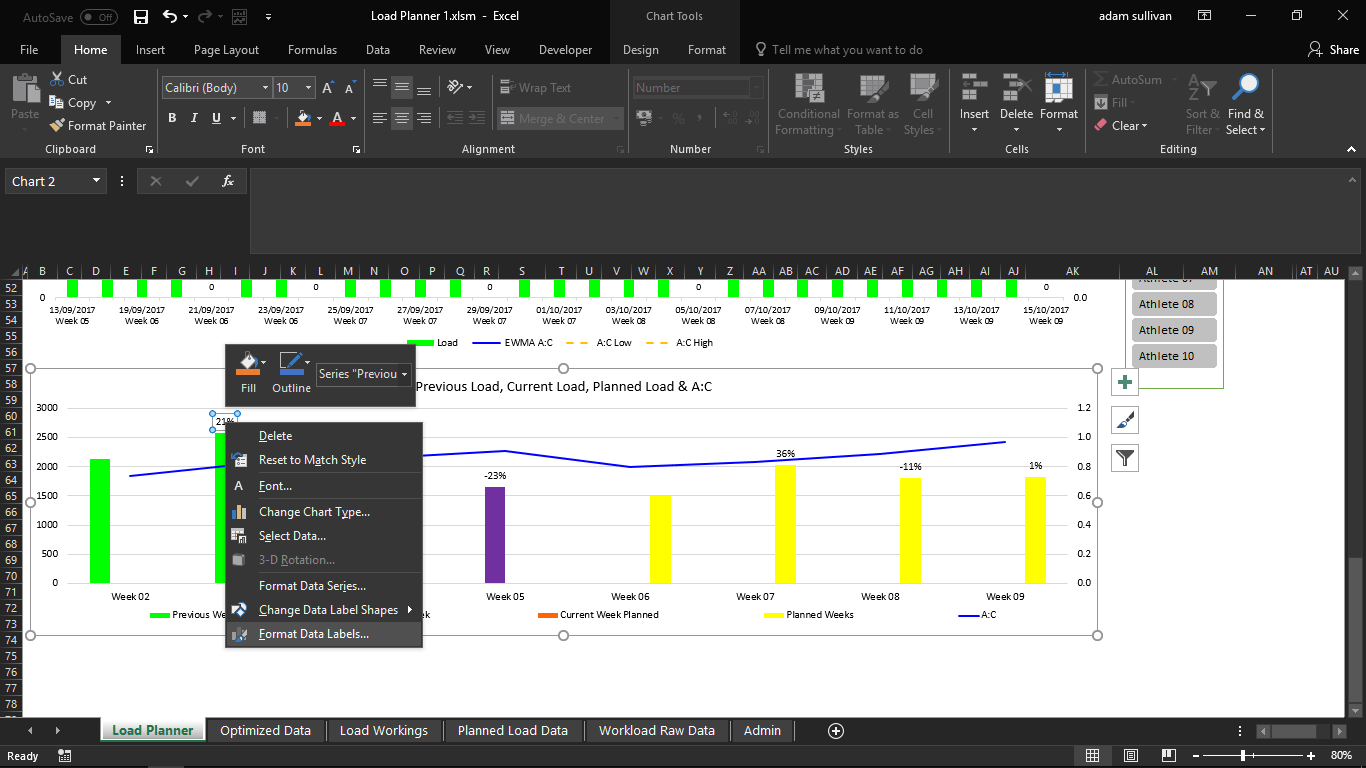The height and width of the screenshot is (768, 1366).
Task: Click the Save icon in title bar
Action: click(140, 17)
